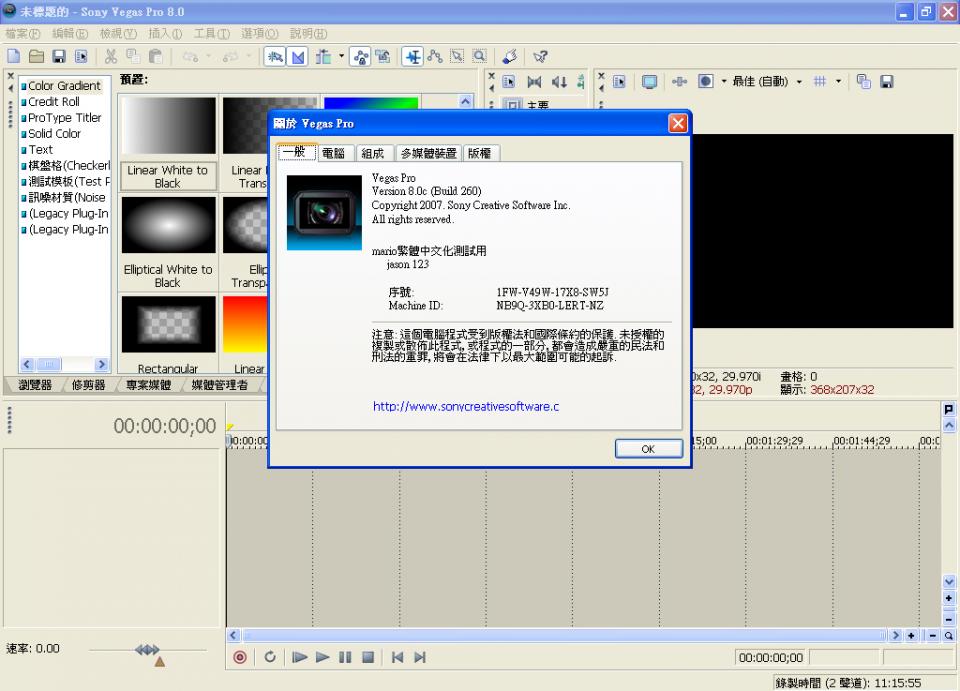Open a project with the folder icon
The width and height of the screenshot is (960, 691).
(36, 57)
